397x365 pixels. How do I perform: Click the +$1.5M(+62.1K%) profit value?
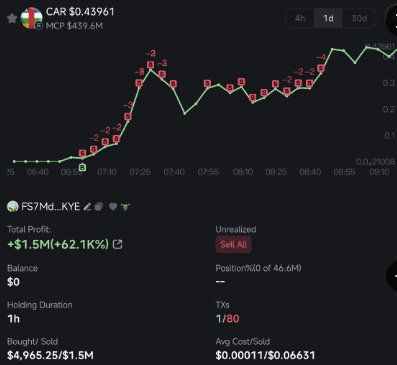coord(58,244)
